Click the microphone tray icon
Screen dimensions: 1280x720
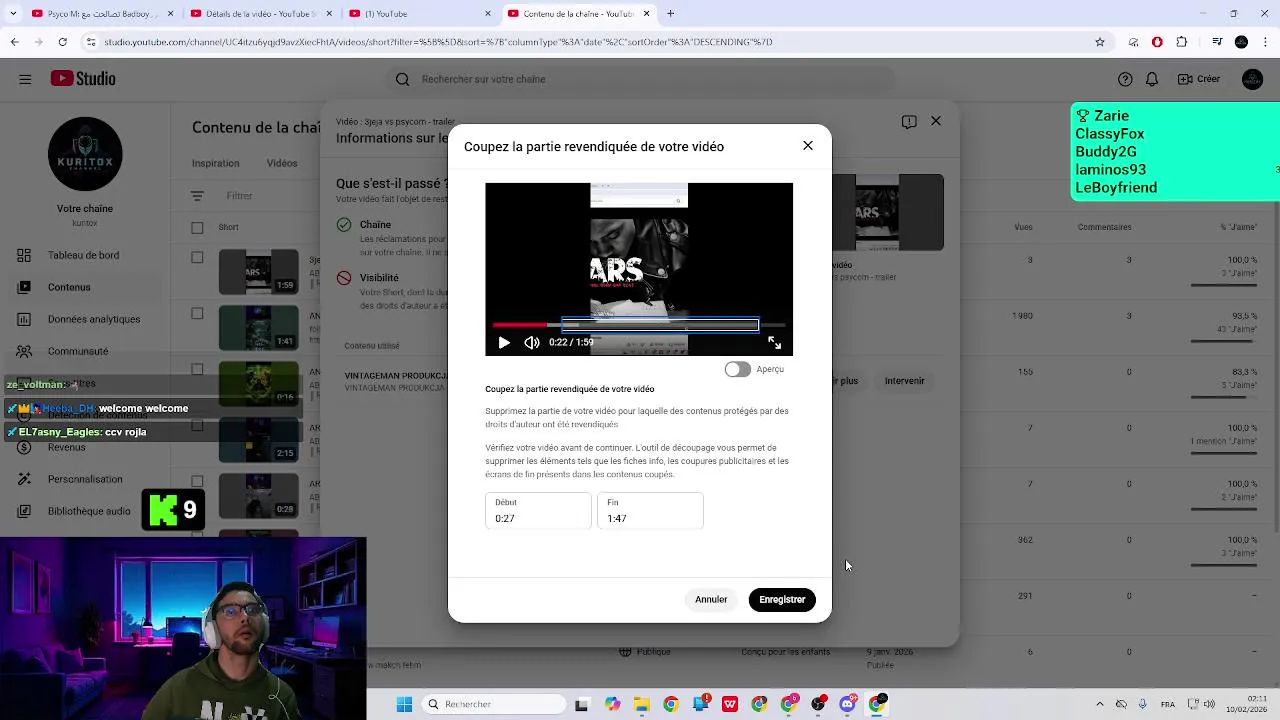click(1143, 704)
